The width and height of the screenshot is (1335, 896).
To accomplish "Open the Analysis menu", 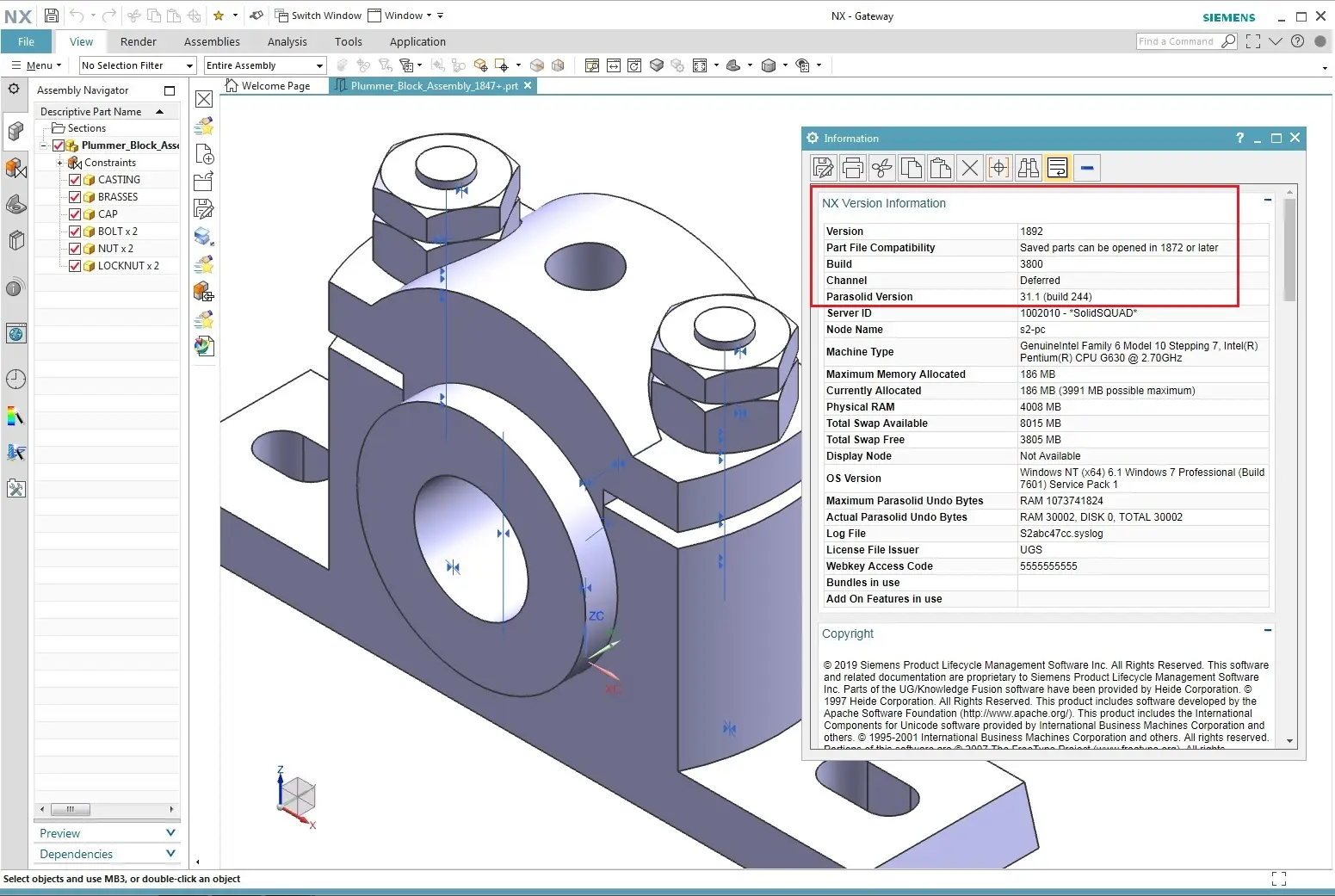I will (x=287, y=41).
